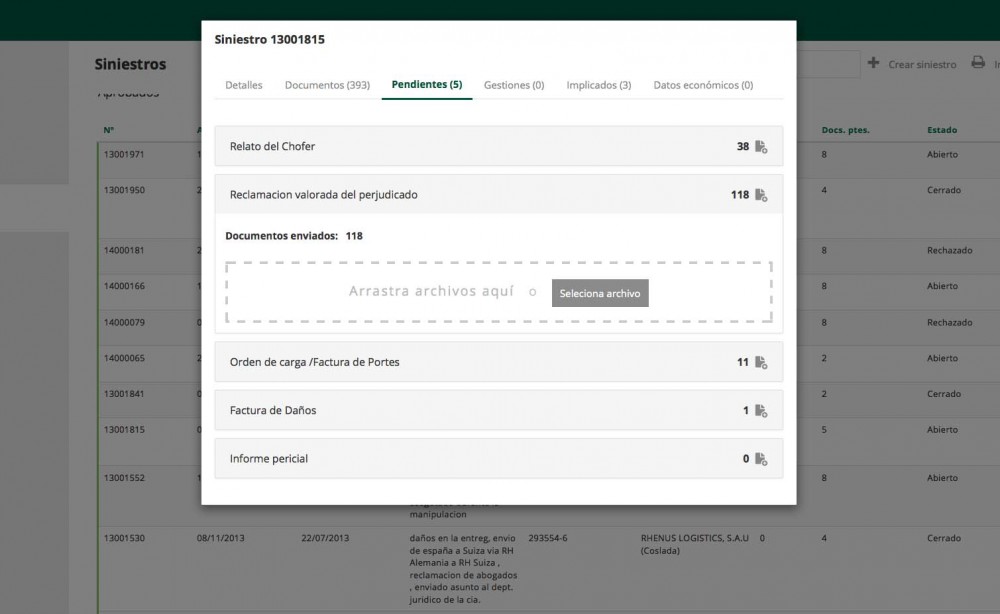Open the Datos económicos (0) tab
The image size is (1000, 614).
[x=703, y=86]
